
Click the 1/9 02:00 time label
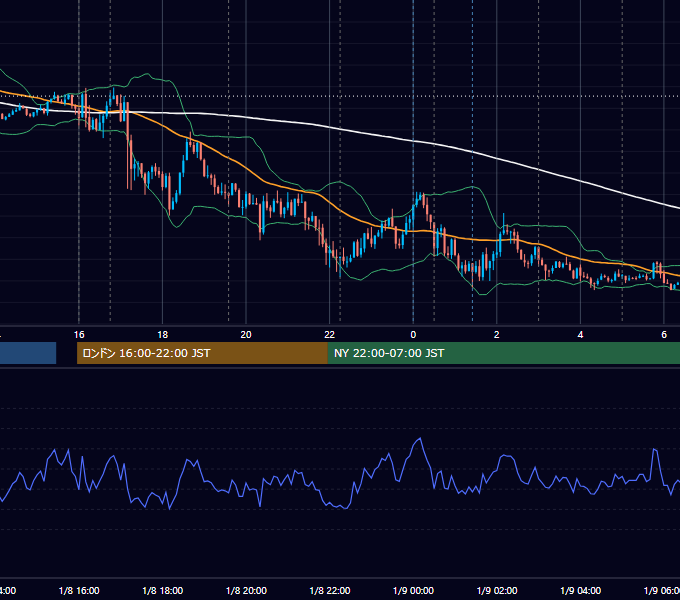497,590
